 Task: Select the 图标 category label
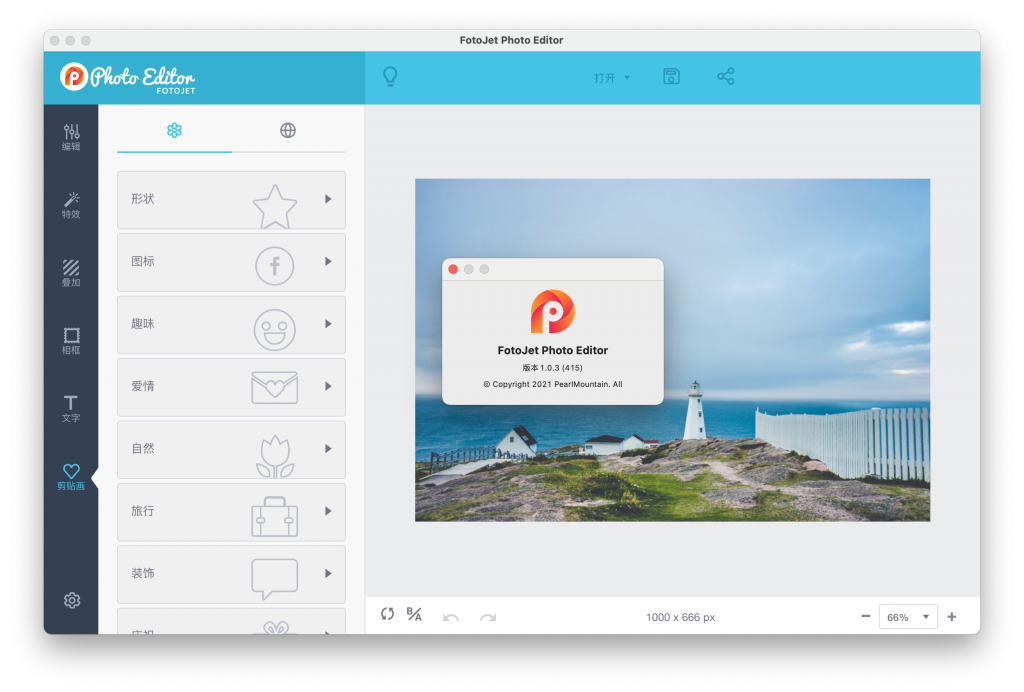[x=142, y=261]
